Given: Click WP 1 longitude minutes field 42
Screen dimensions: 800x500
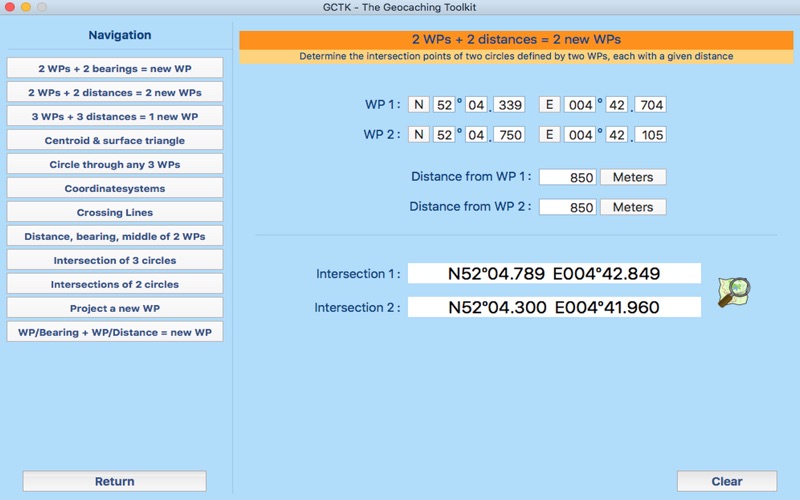Looking at the screenshot, I should point(617,105).
